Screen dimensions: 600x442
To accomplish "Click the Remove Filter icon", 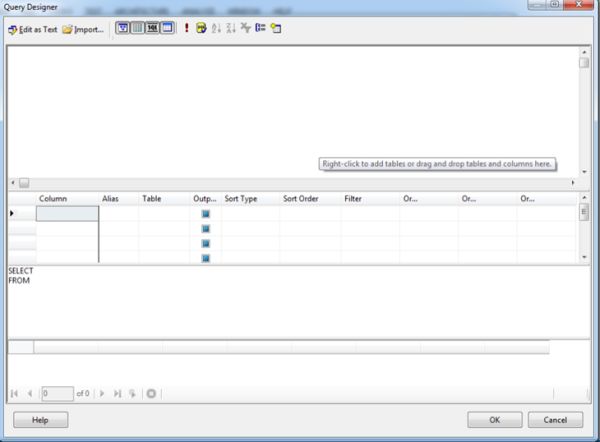I will point(245,28).
